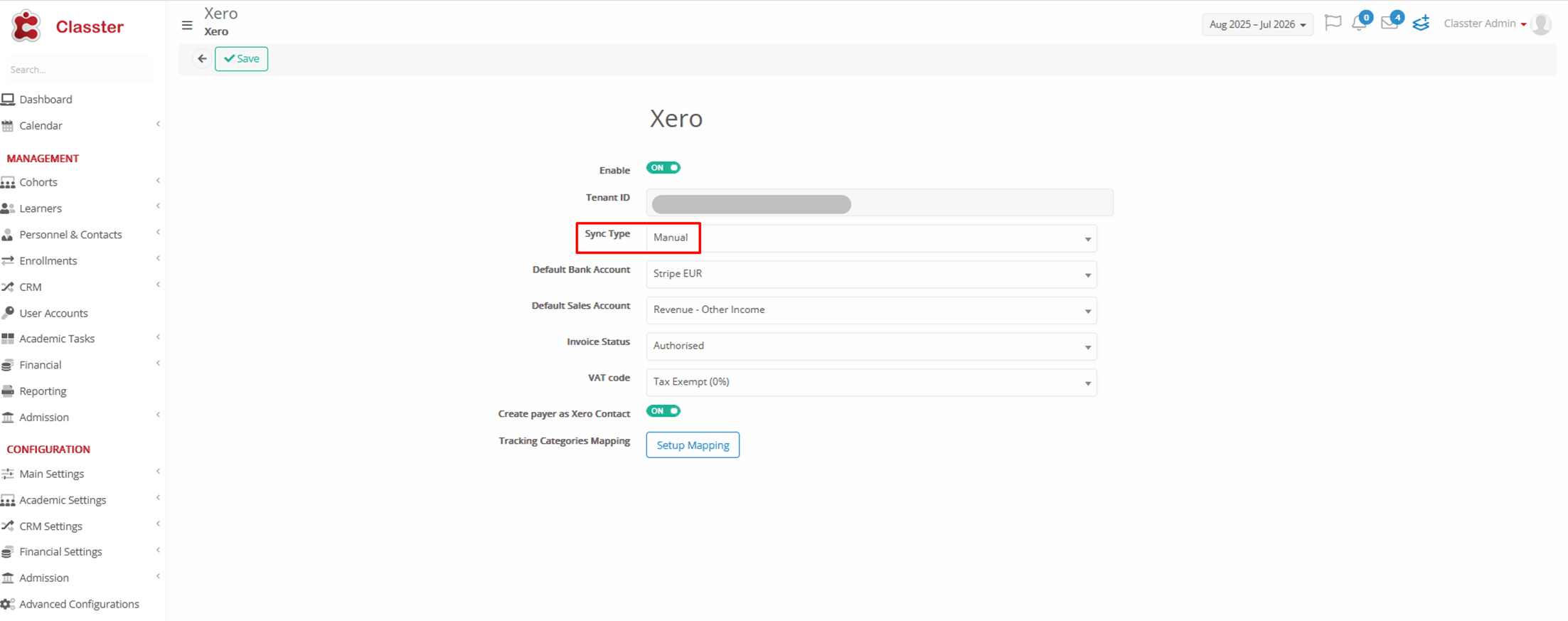Expand the Cohorts submenu chevron
Screen dimensions: 1568x621
158,181
